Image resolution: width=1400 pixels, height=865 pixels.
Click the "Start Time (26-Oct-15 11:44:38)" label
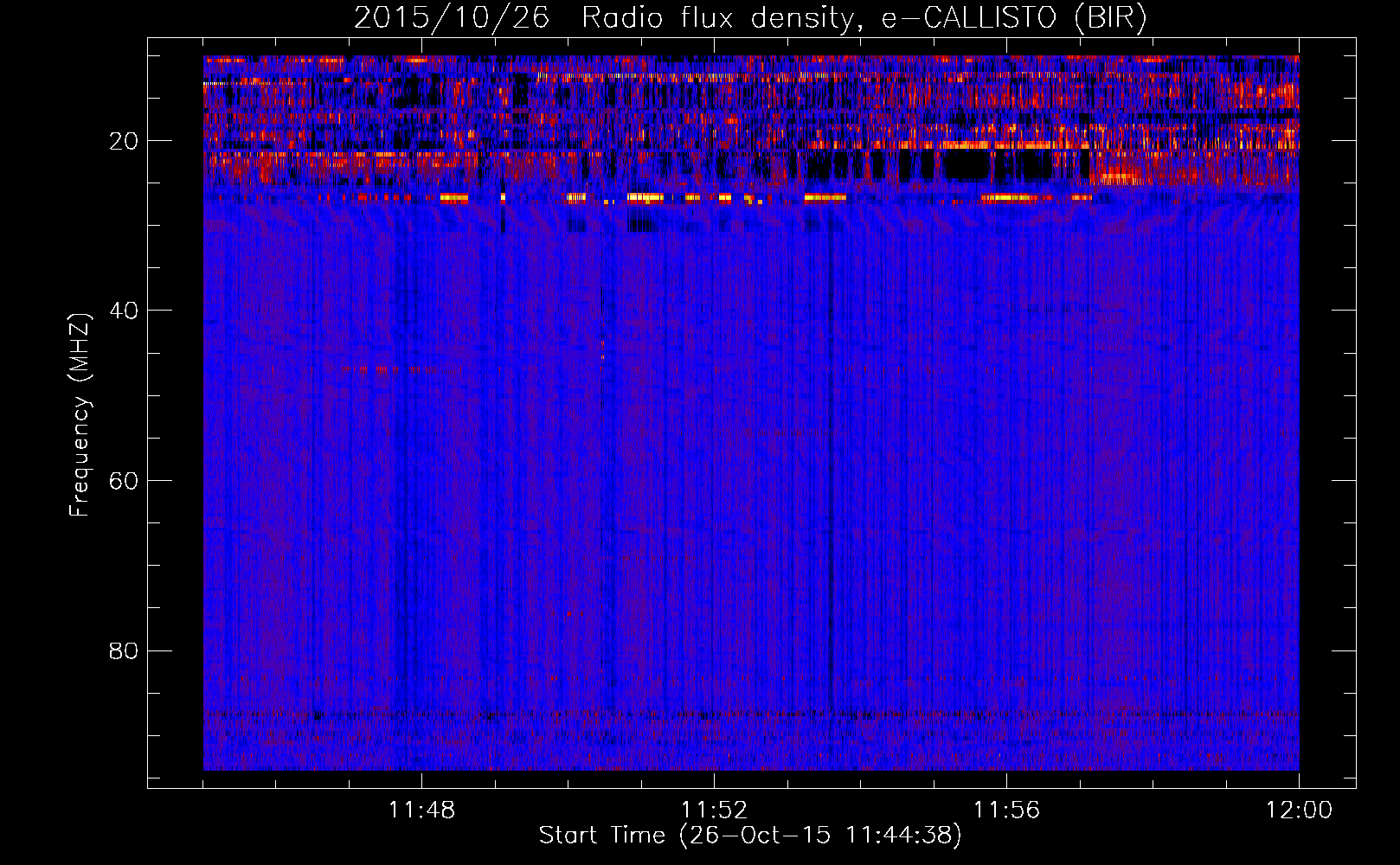tap(750, 836)
